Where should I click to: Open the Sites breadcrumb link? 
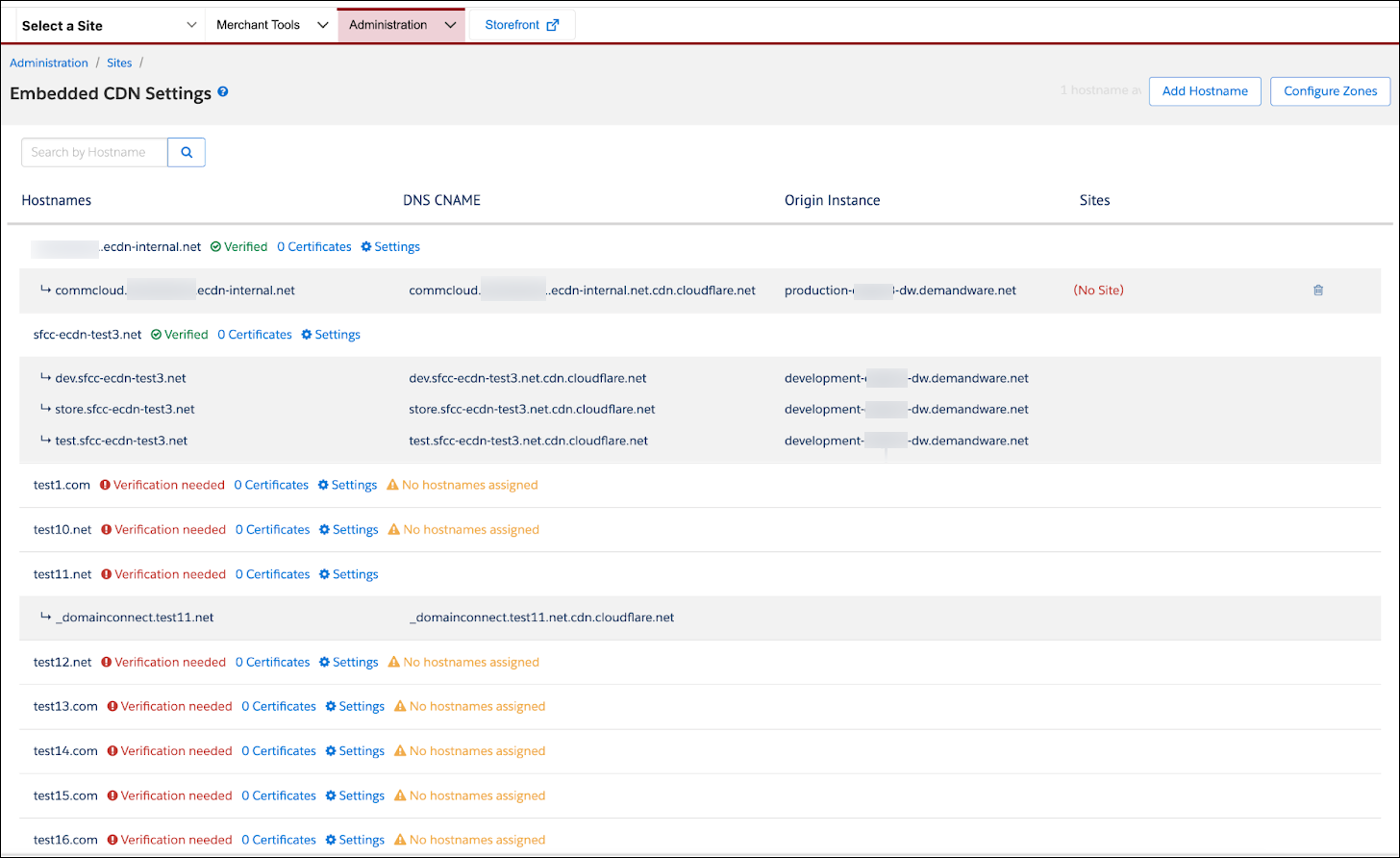pos(119,63)
